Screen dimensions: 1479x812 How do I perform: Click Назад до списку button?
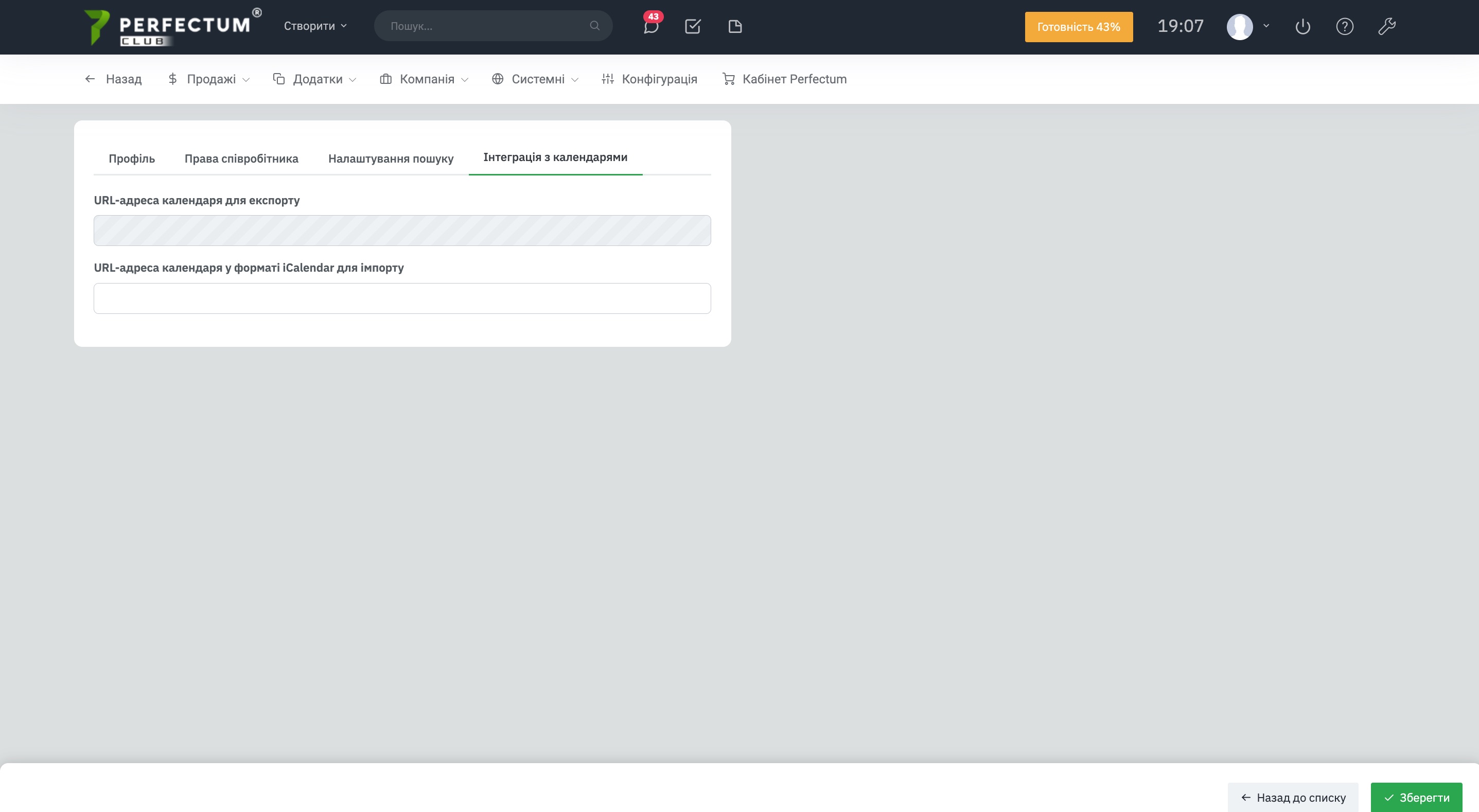1293,798
